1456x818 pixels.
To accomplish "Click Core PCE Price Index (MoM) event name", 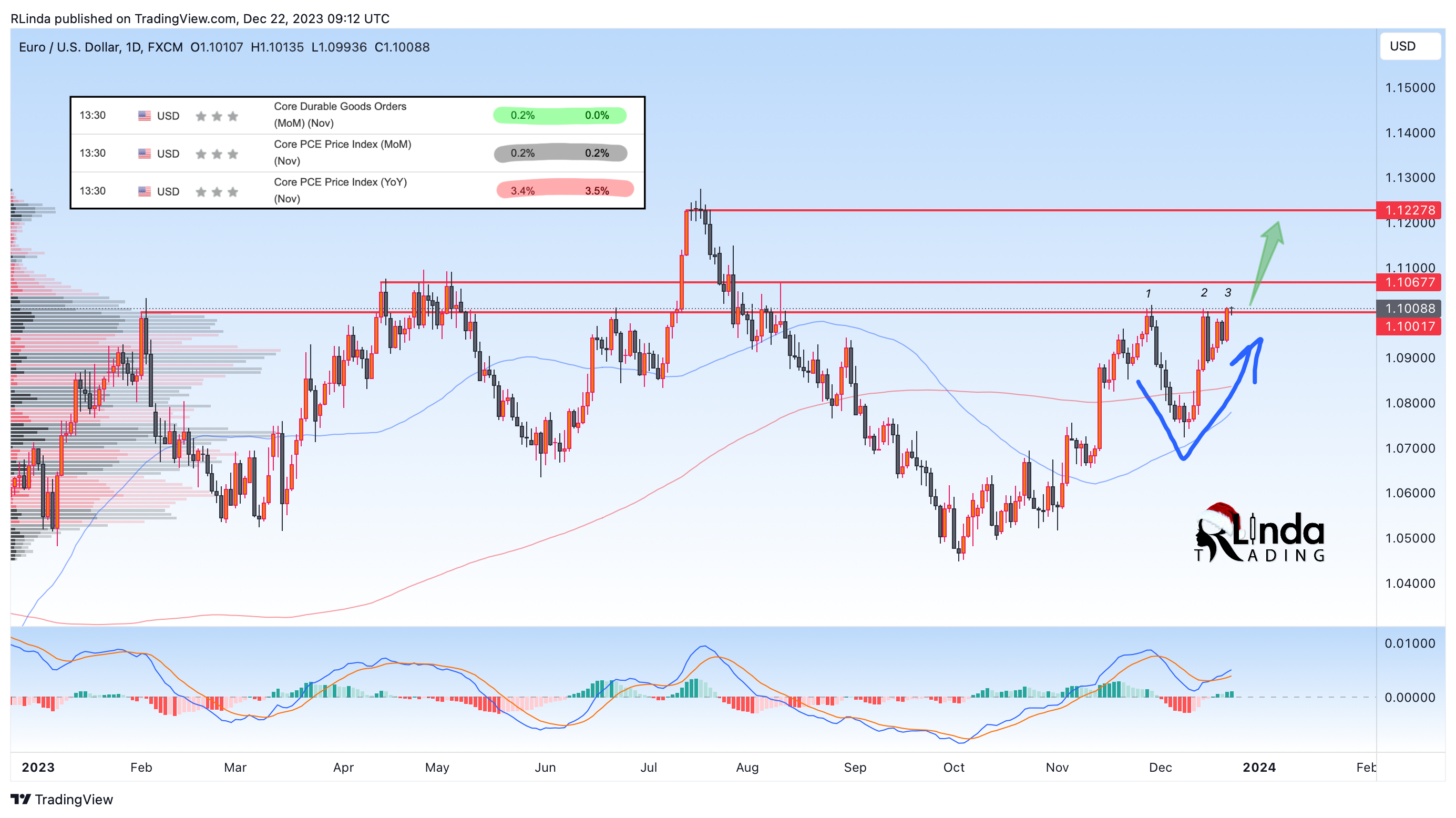I will tap(343, 152).
